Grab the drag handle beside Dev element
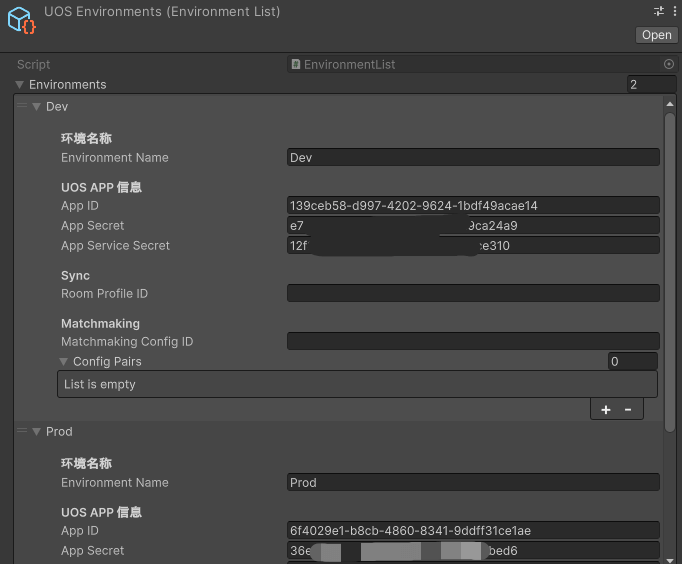Viewport: 682px width, 564px height. pos(22,106)
